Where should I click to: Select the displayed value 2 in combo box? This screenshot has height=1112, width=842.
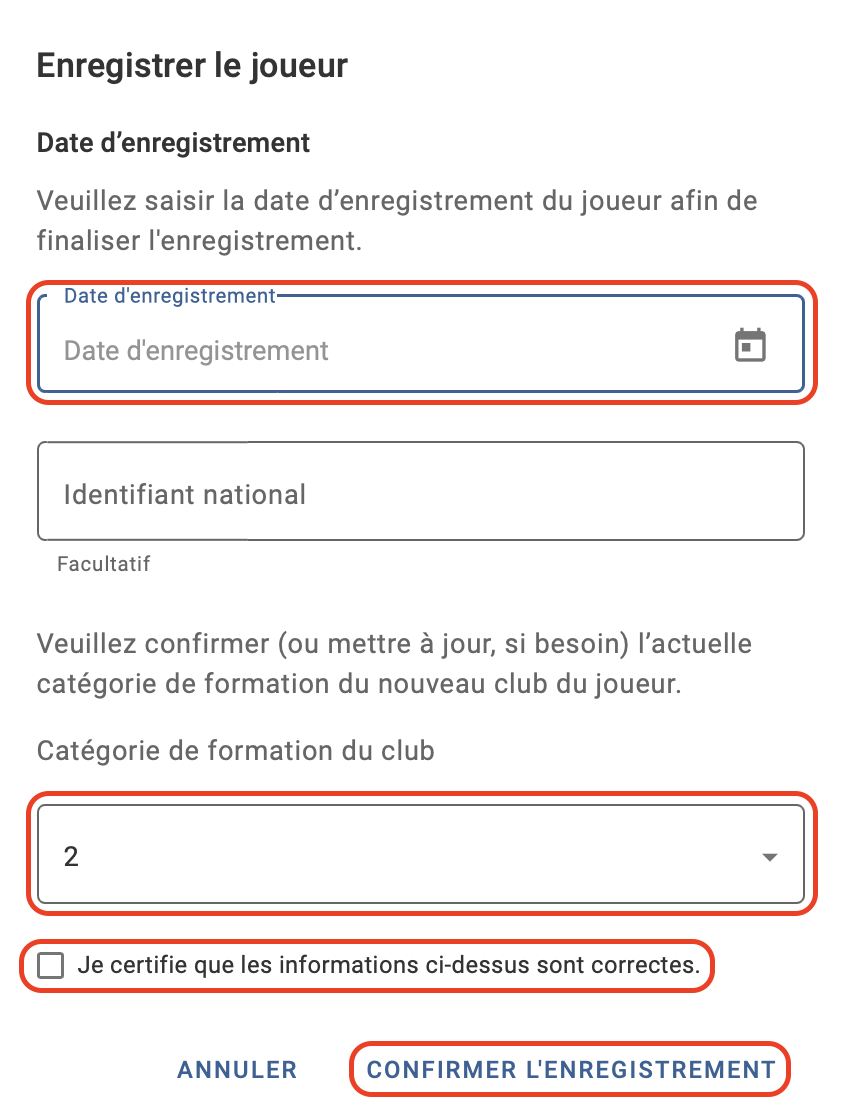(x=71, y=857)
